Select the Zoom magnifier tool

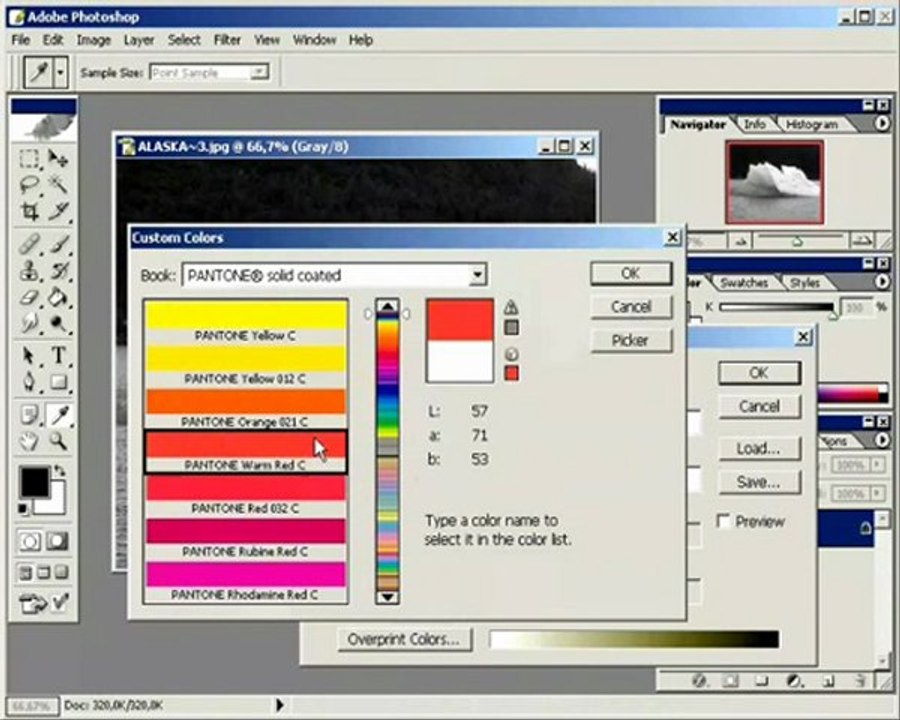point(58,441)
